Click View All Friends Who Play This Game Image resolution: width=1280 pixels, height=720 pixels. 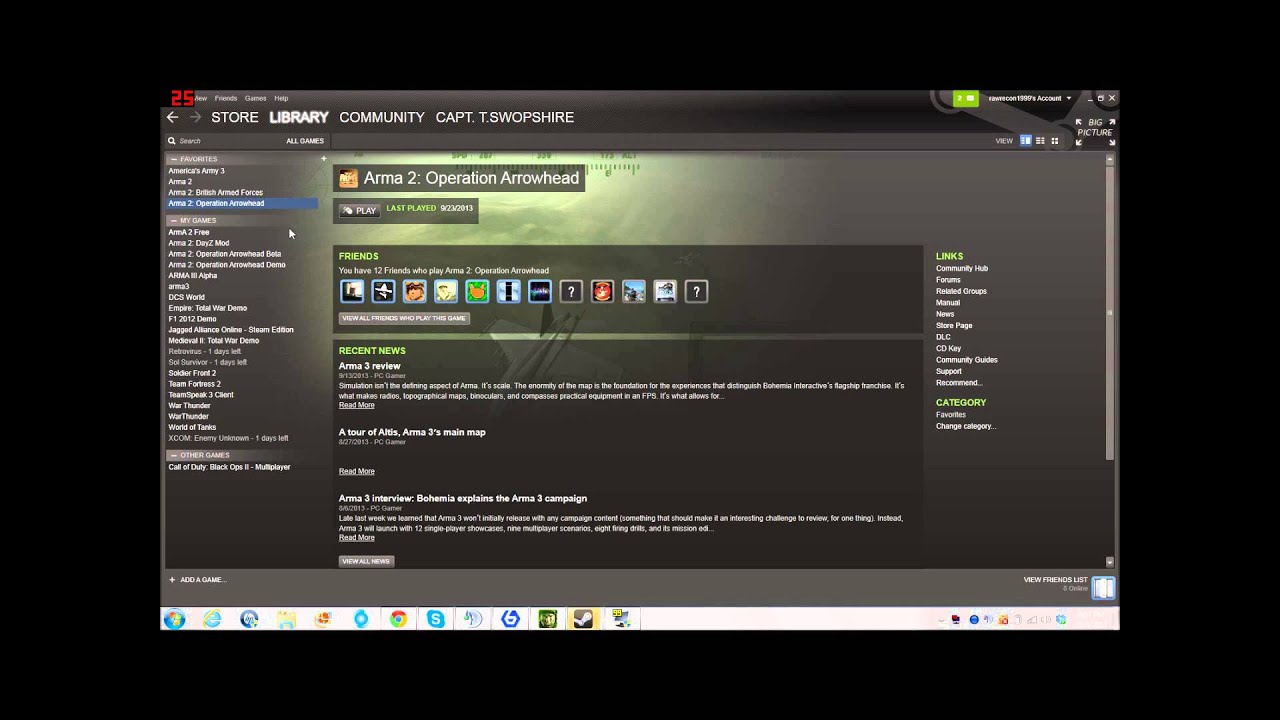(404, 318)
